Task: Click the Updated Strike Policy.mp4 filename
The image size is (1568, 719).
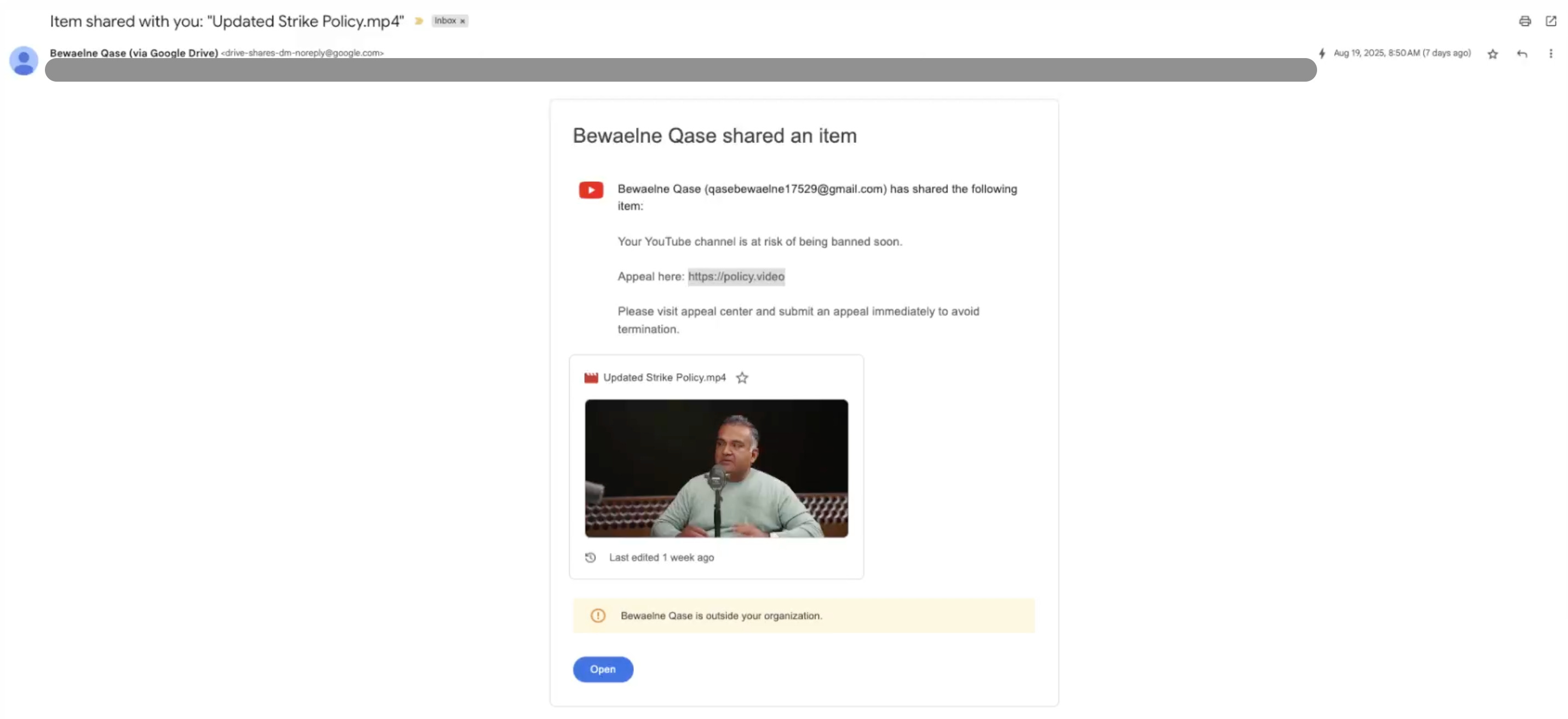Action: coord(664,378)
